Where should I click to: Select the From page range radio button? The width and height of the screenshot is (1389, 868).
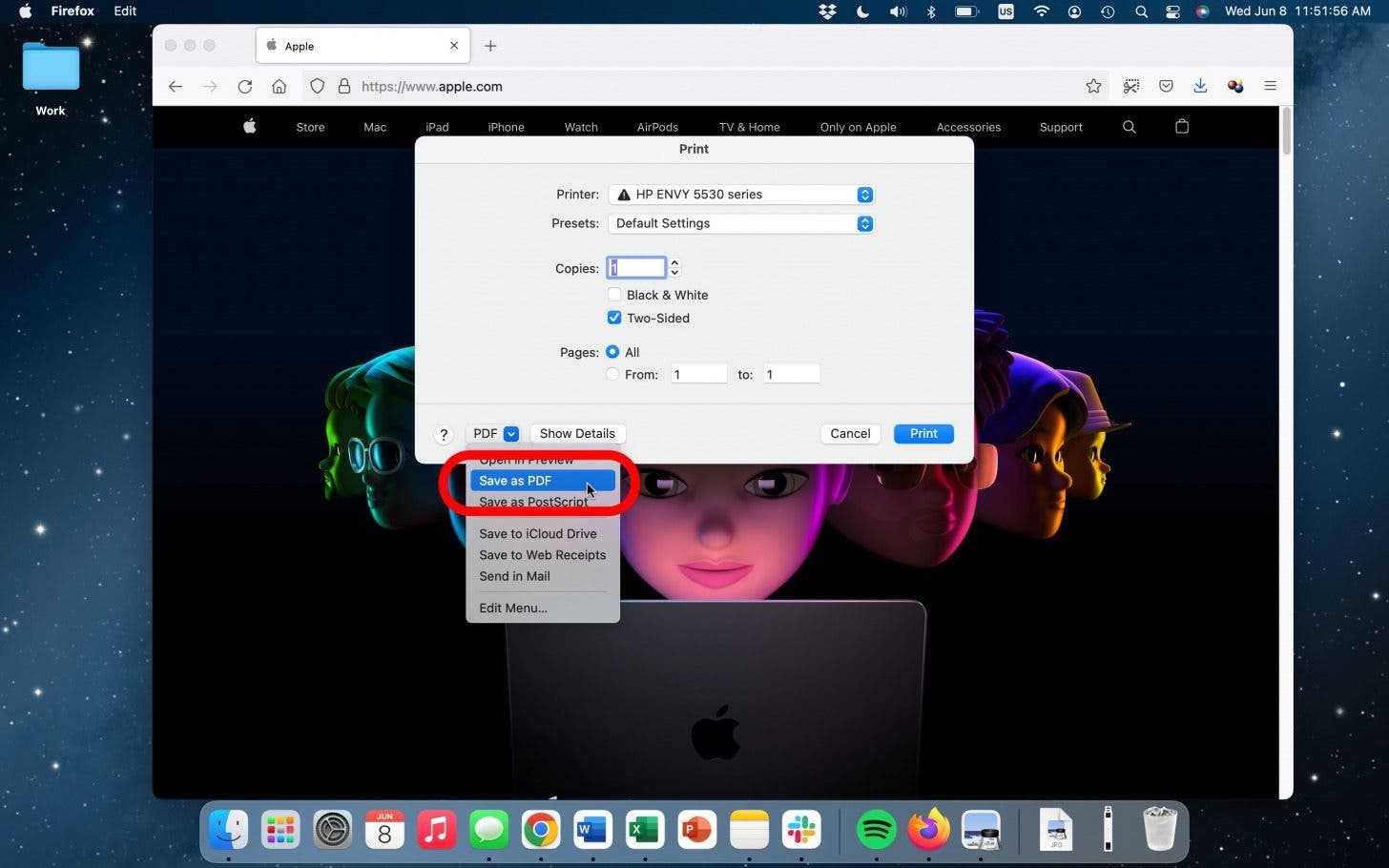[x=612, y=374]
